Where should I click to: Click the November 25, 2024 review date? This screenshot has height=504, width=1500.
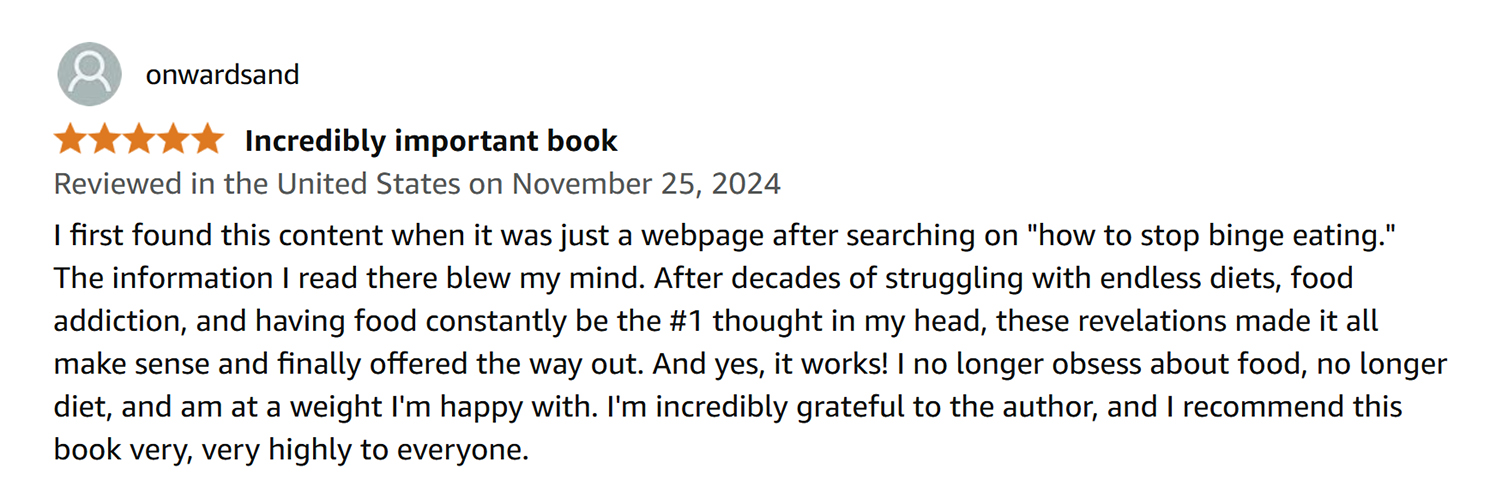coord(646,184)
